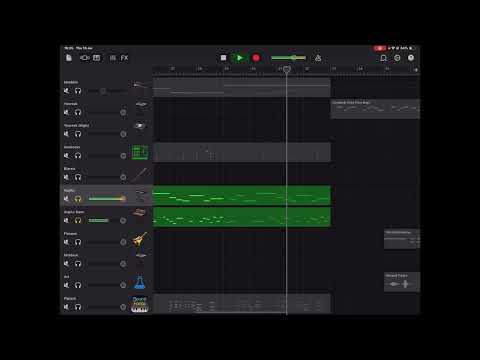480x360 pixels.
Task: Select the green beat sequencer grid icon
Action: point(140,152)
